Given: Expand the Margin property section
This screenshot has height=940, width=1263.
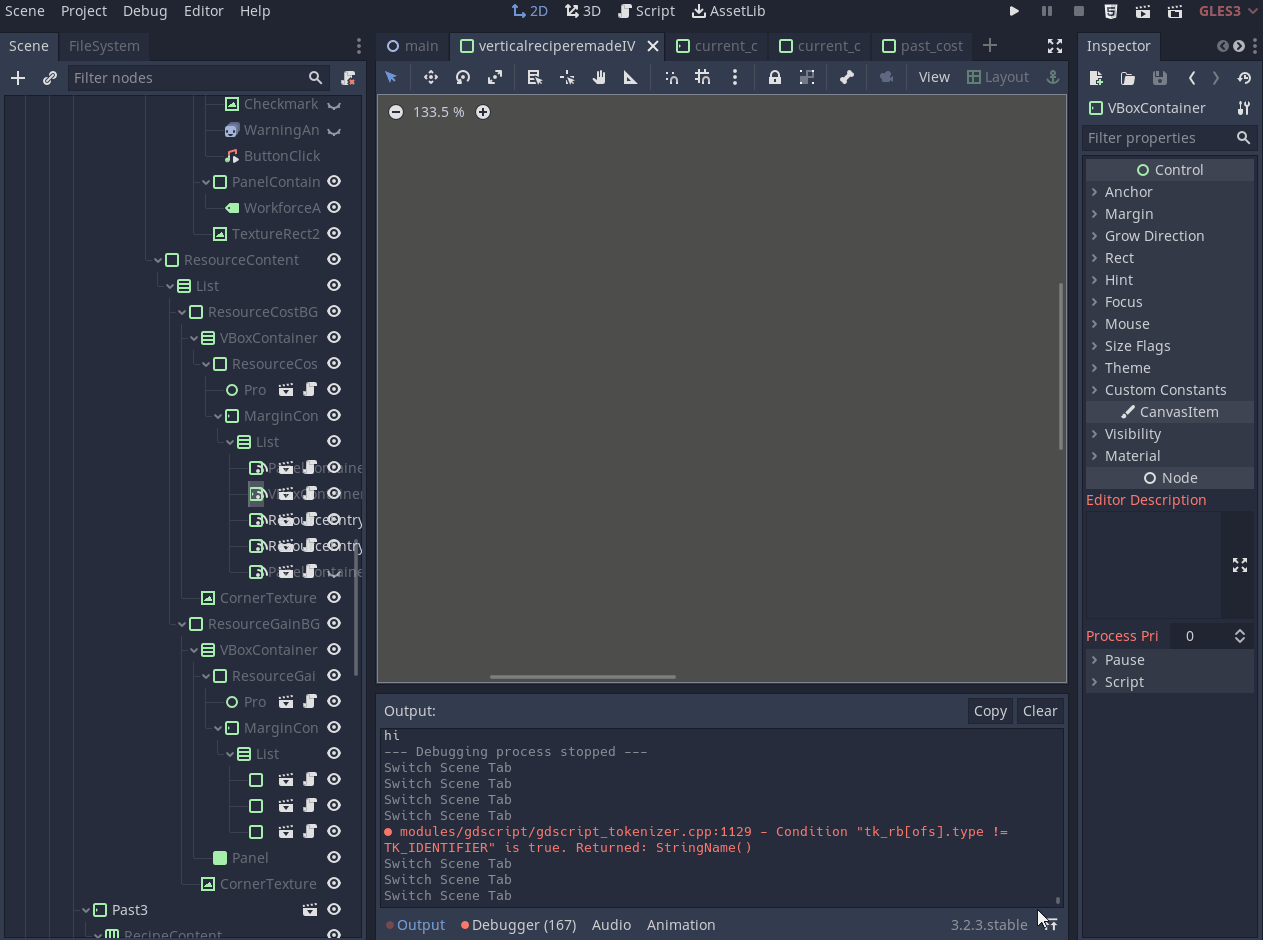Looking at the screenshot, I should coord(1169,214).
